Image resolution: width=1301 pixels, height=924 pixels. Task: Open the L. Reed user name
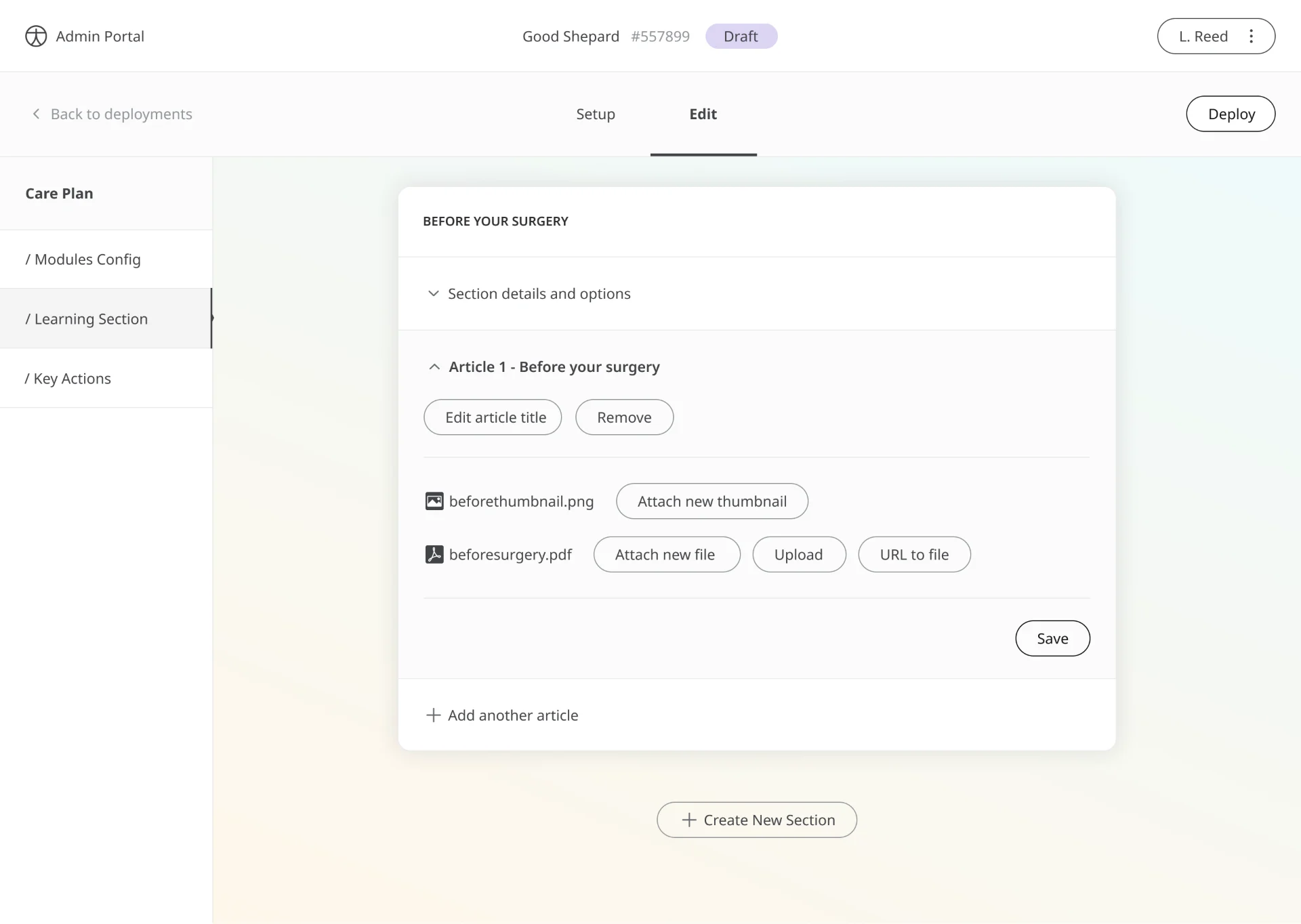(x=1203, y=36)
